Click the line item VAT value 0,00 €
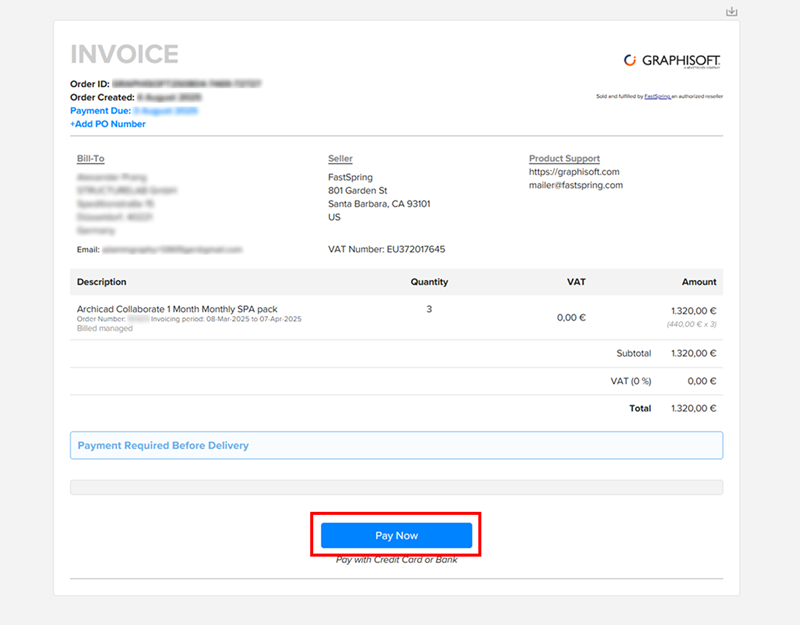800x625 pixels. tap(571, 317)
